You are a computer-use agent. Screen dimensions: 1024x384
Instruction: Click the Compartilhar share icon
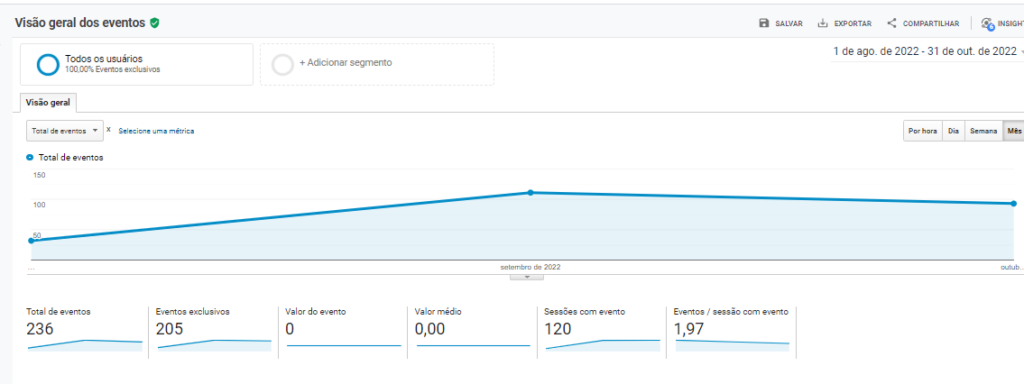tap(891, 24)
